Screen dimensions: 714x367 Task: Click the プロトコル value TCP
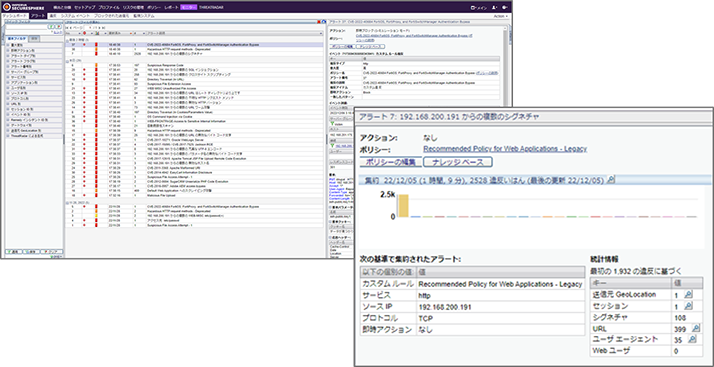coord(426,318)
